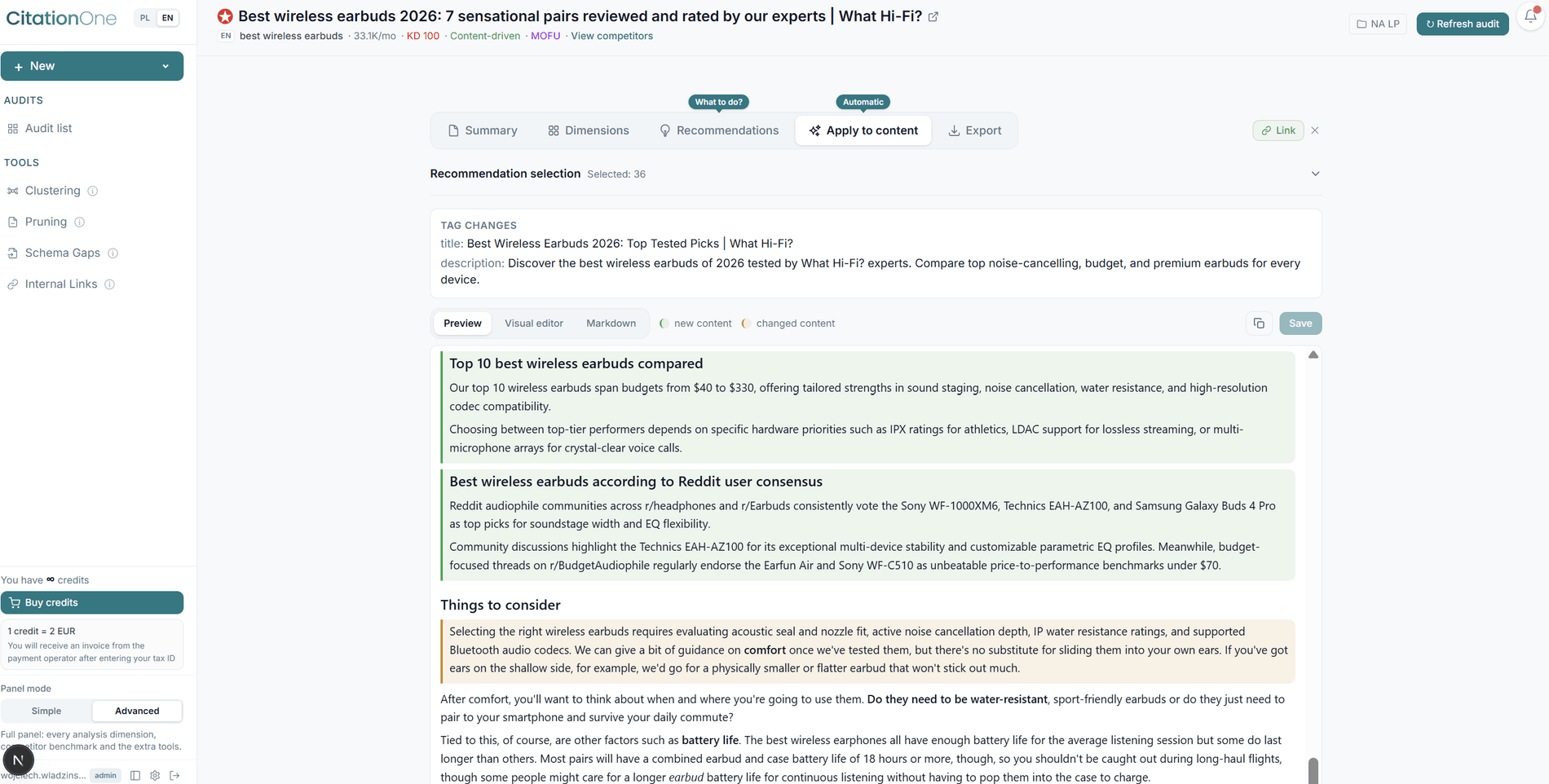
Task: Click the logout icon
Action: tap(174, 775)
